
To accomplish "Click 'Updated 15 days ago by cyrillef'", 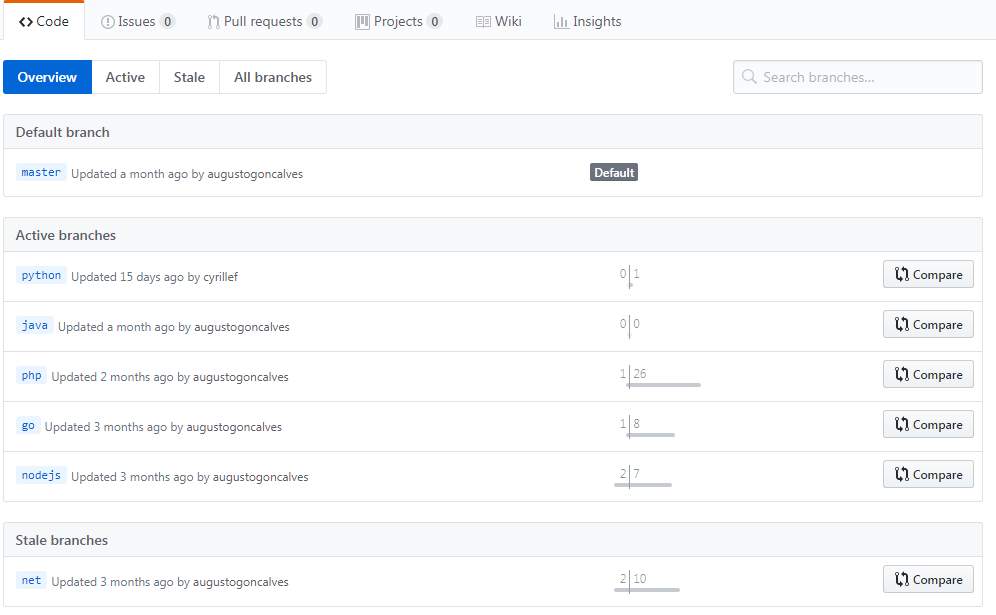I will pos(154,277).
